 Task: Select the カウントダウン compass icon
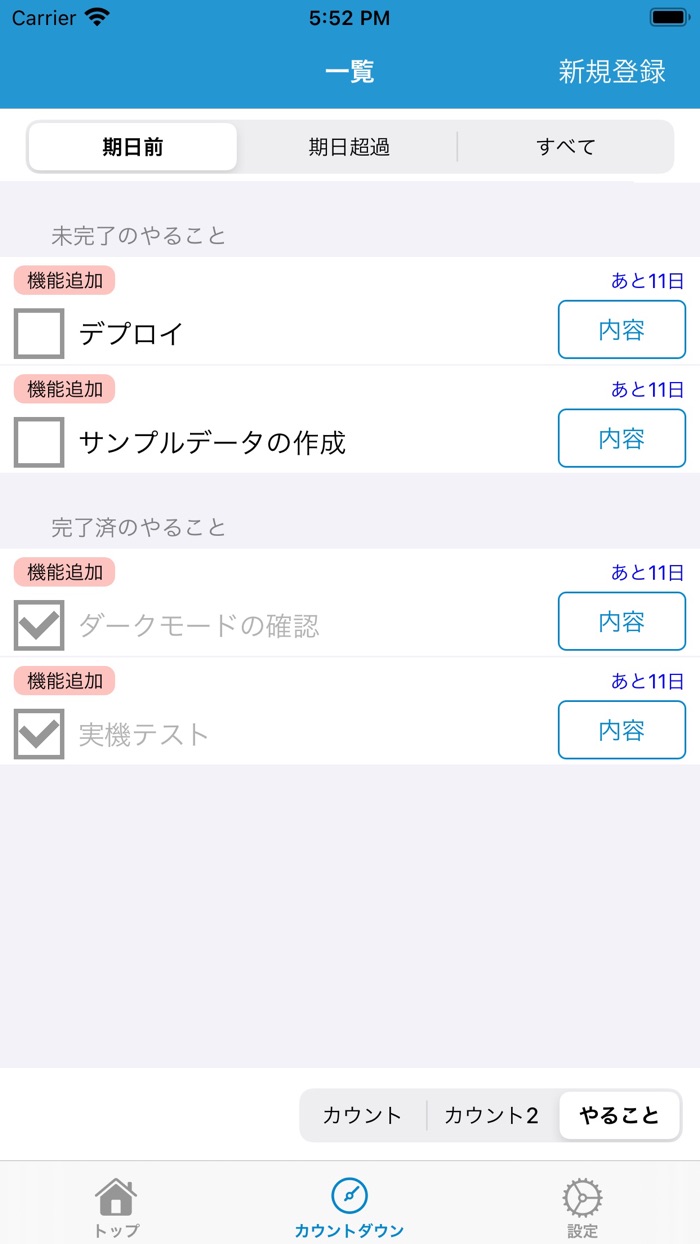pyautogui.click(x=349, y=1203)
